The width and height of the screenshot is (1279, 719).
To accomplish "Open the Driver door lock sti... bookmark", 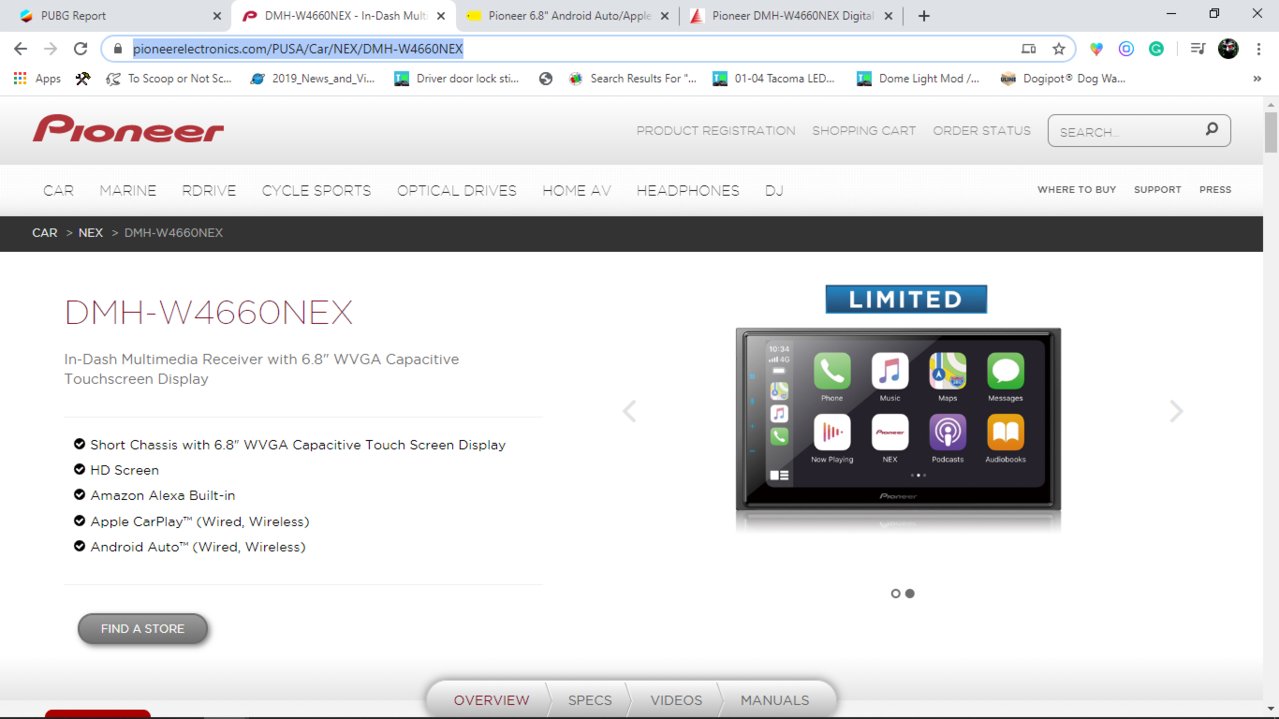I will 457,78.
